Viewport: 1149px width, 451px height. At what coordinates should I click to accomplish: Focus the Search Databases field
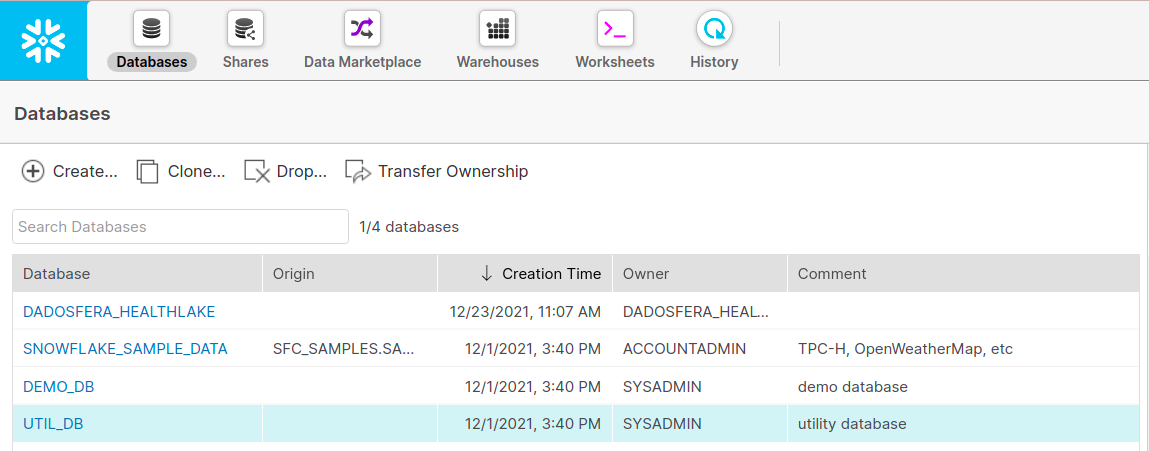(x=180, y=227)
